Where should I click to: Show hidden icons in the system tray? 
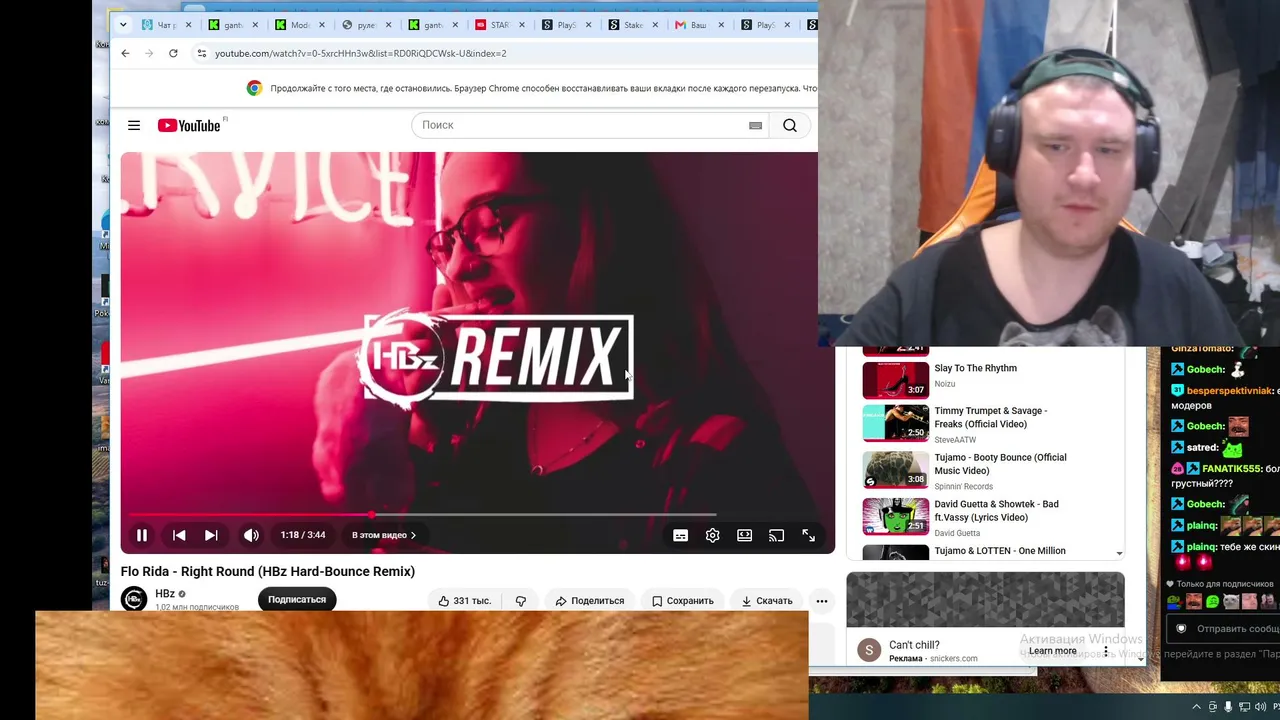(x=1196, y=707)
